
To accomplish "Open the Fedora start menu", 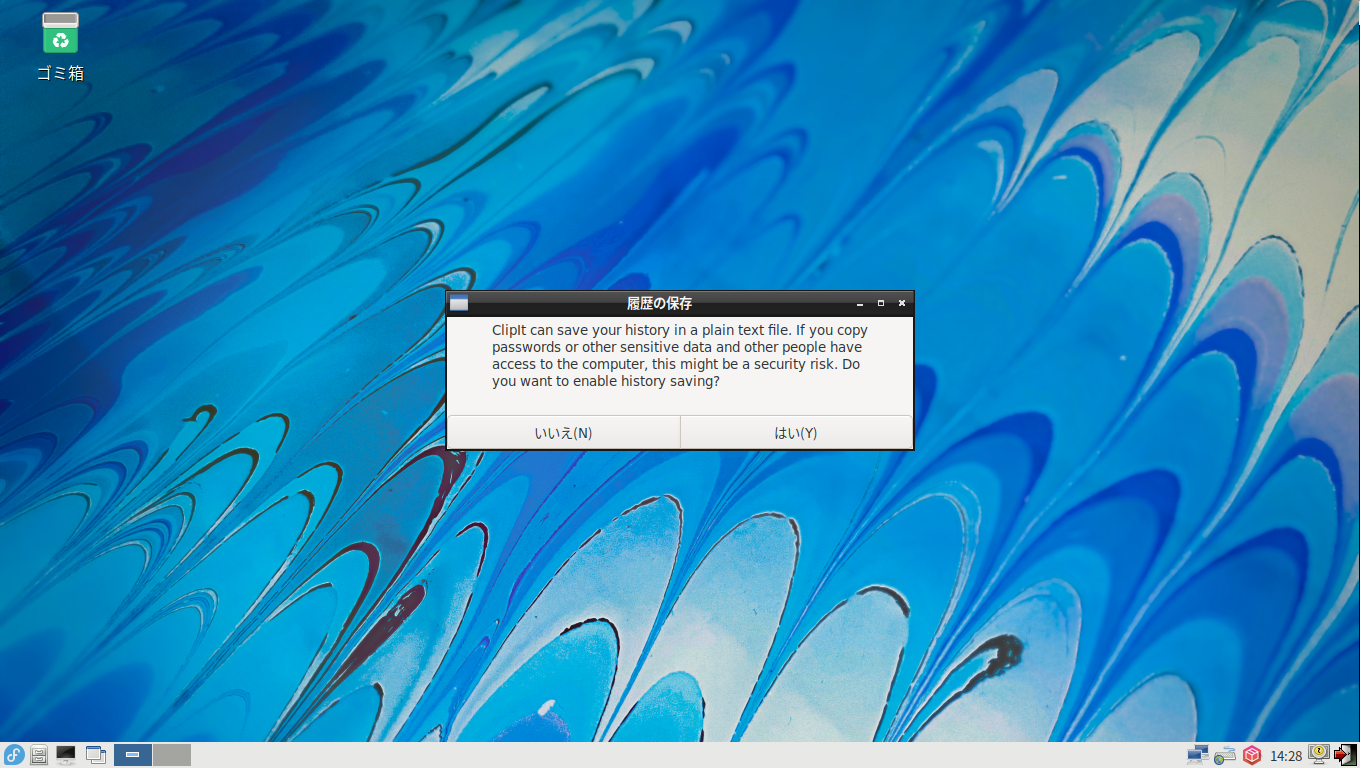I will tap(14, 755).
